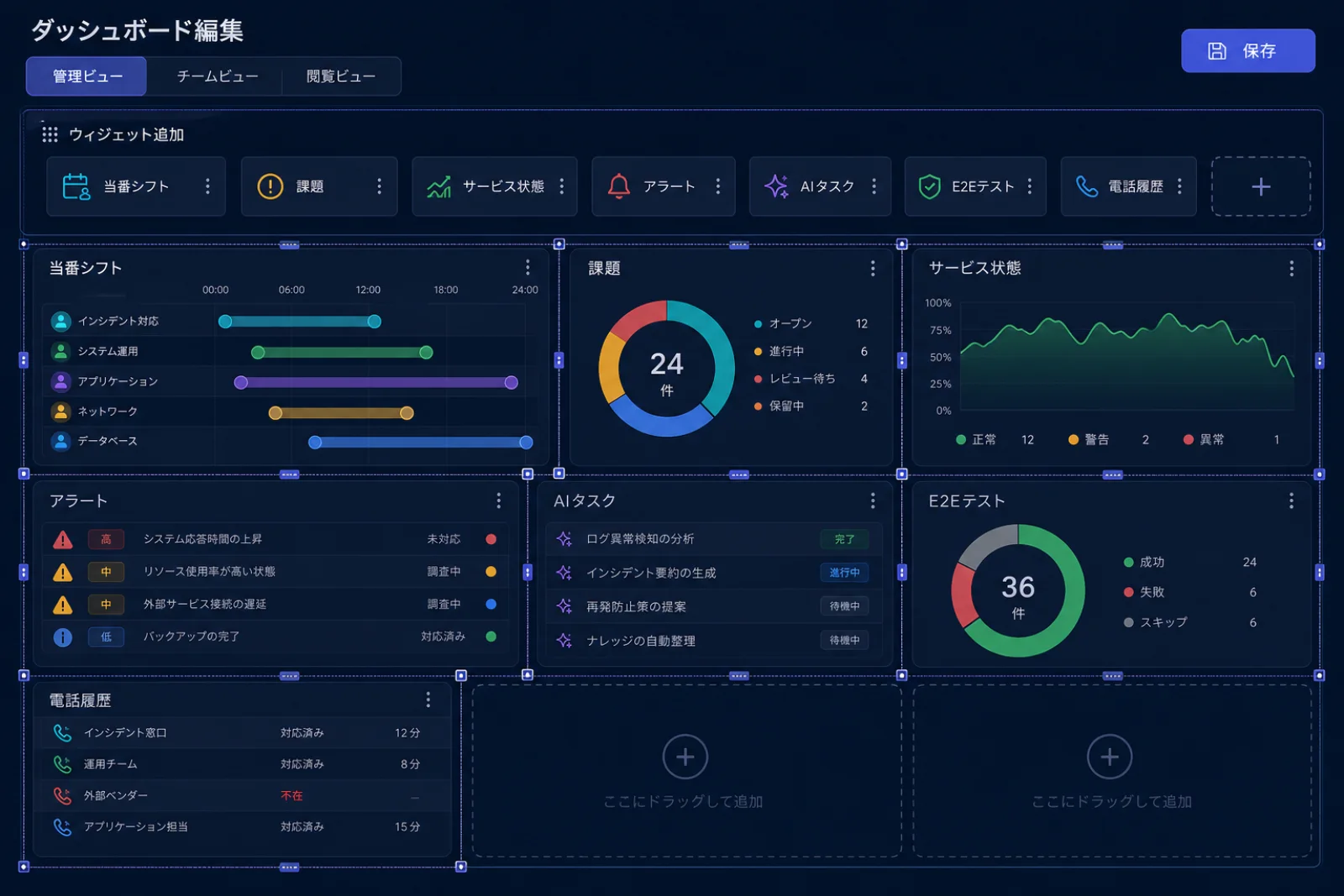Open the three-dot menu on アラート widget chip
Screen dimensions: 1344x896
pyautogui.click(x=718, y=186)
